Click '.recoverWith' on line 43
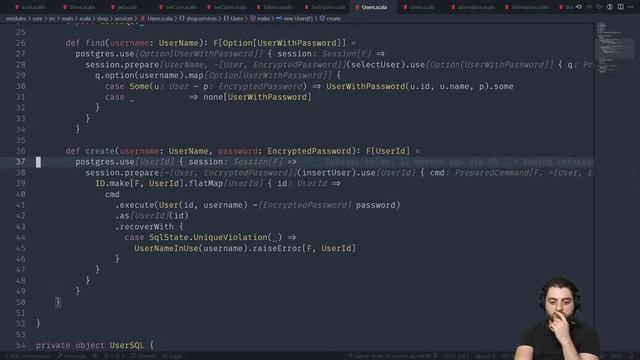640x360 pixels. pos(144,227)
